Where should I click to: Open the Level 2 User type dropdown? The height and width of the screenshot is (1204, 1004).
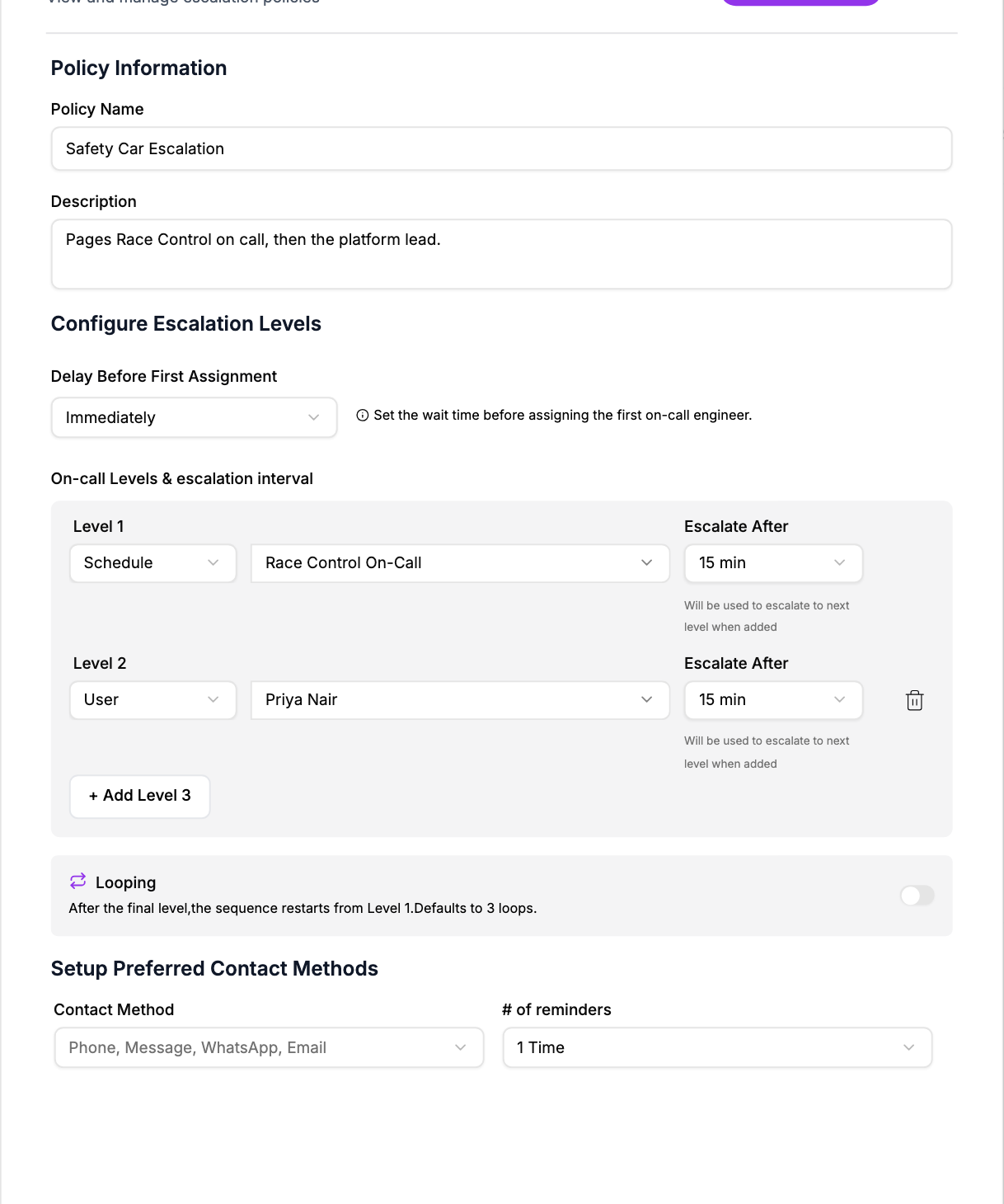coord(153,700)
